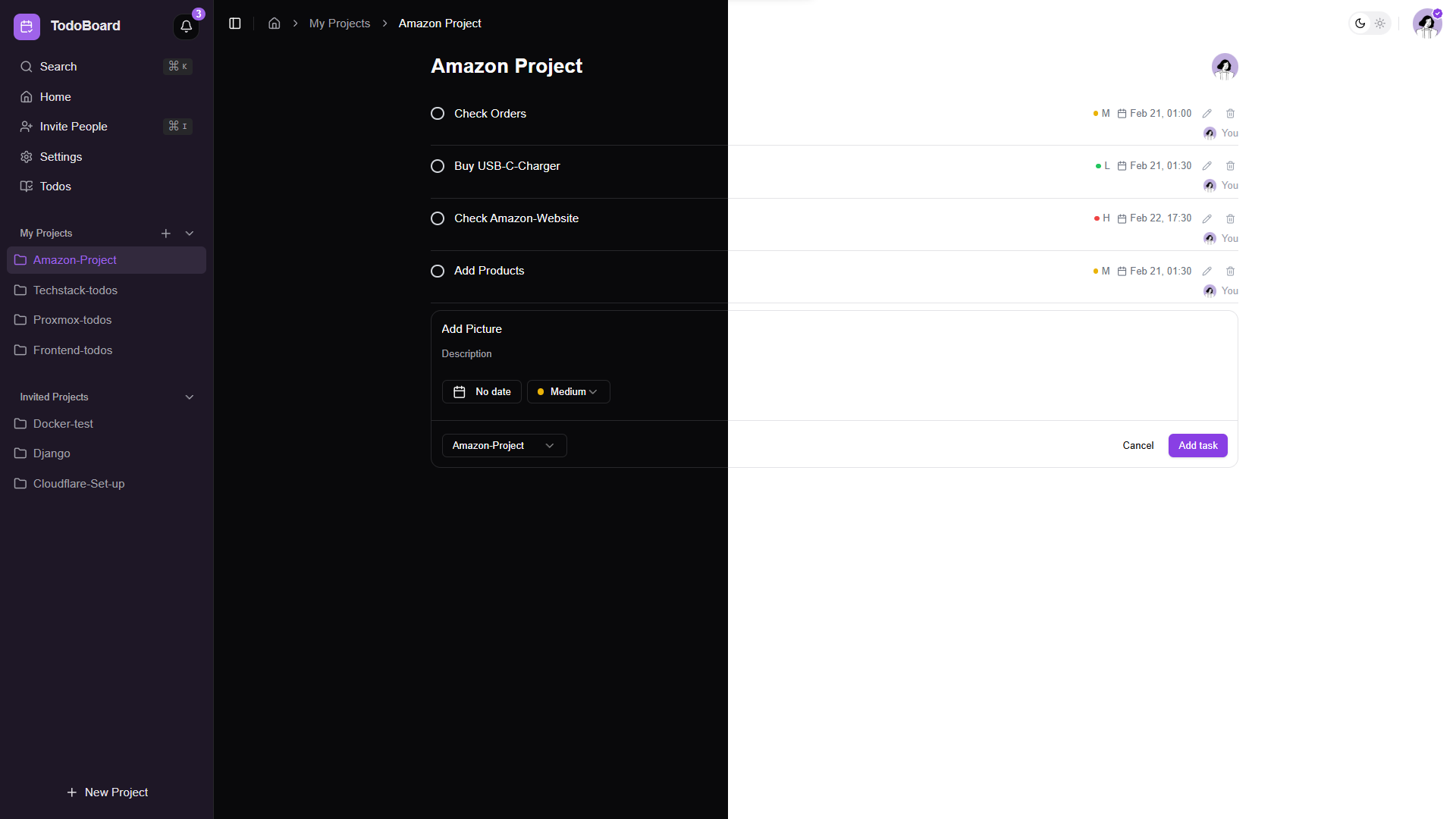1456x819 pixels.
Task: Click the Invite People person icon
Action: point(27,127)
